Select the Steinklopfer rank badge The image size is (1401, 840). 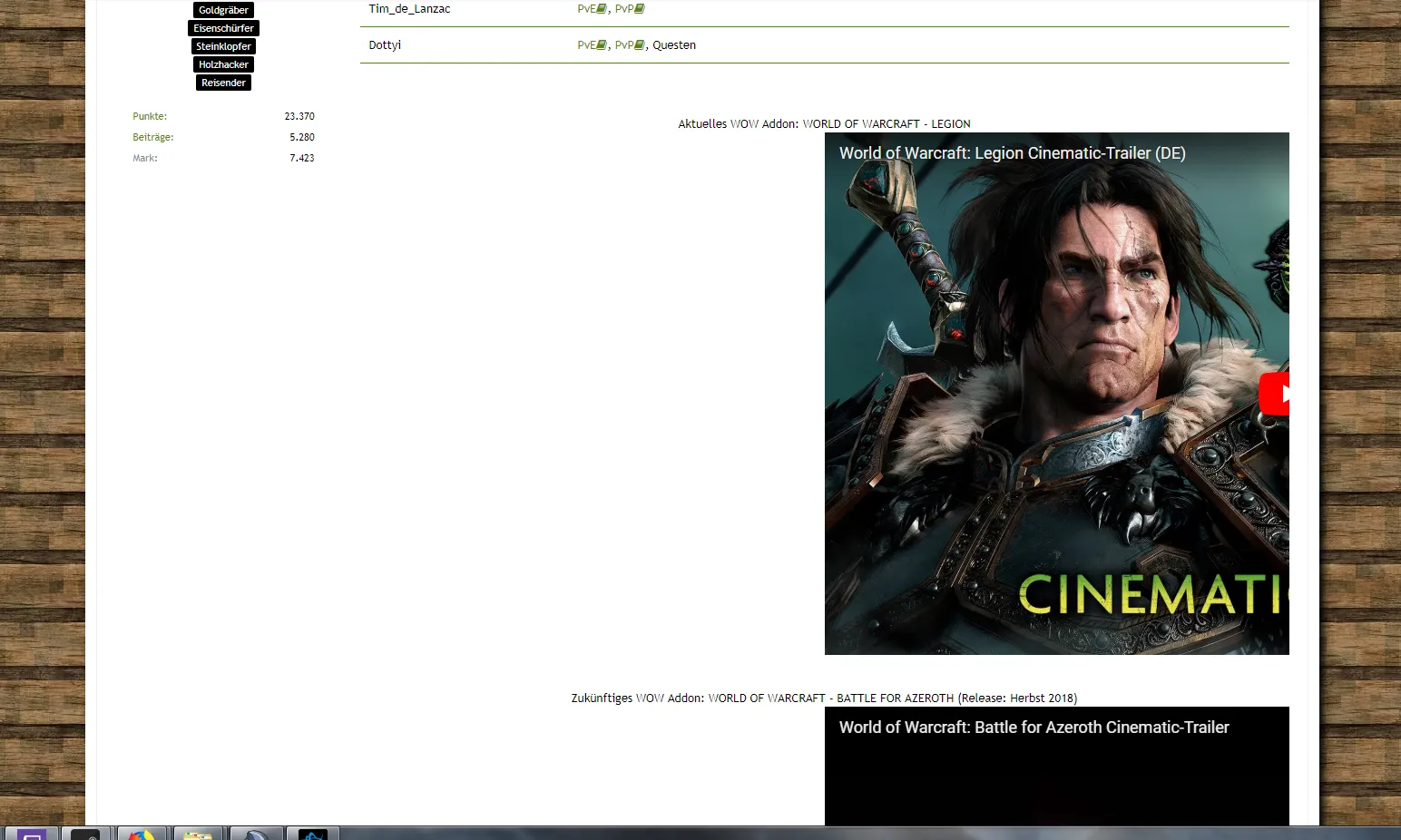tap(223, 46)
